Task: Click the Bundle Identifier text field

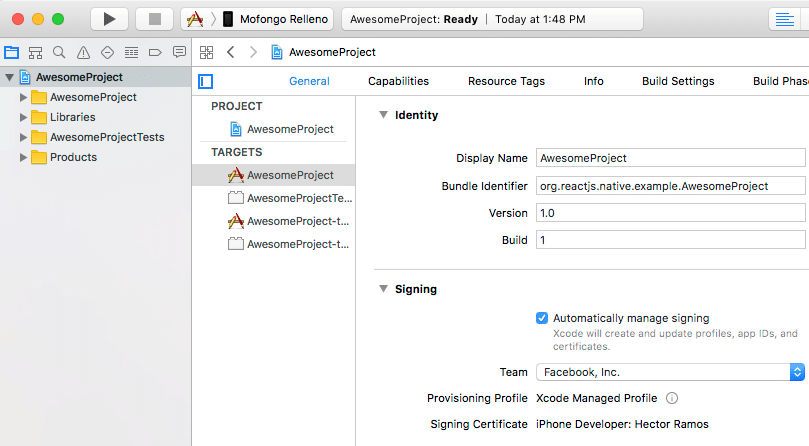Action: coord(670,186)
